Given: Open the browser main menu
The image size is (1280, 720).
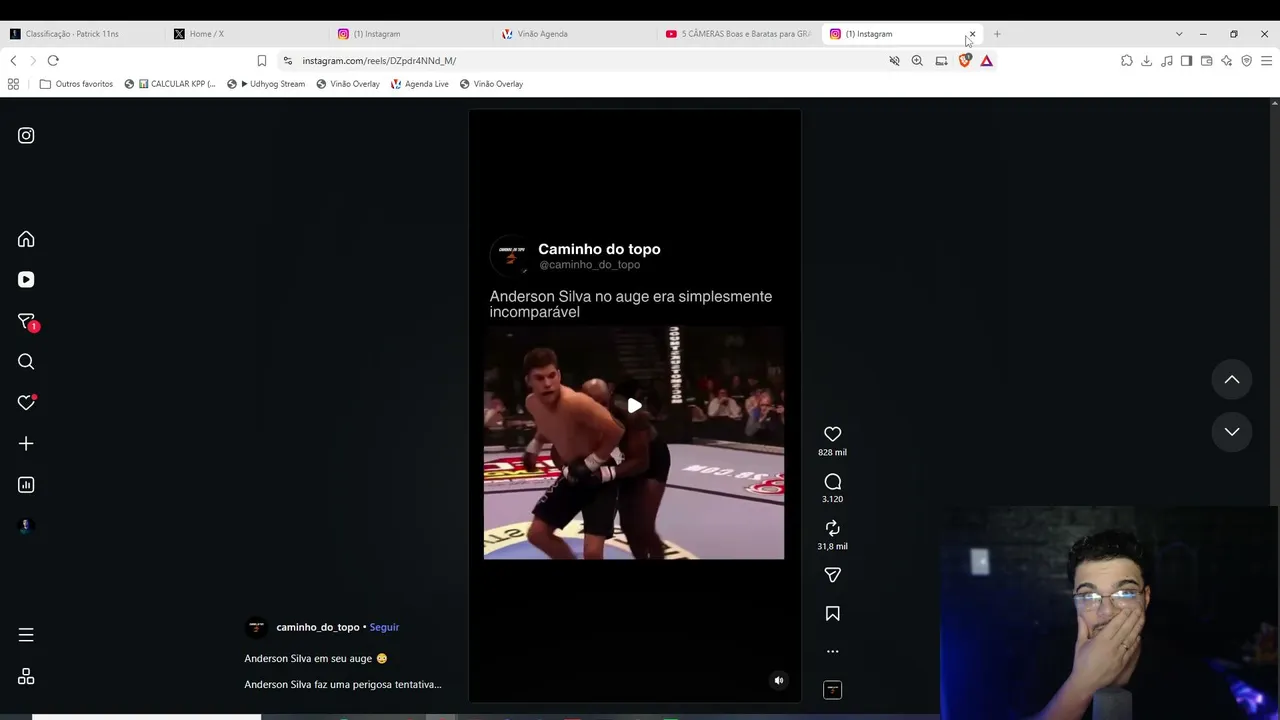Looking at the screenshot, I should click(1266, 61).
